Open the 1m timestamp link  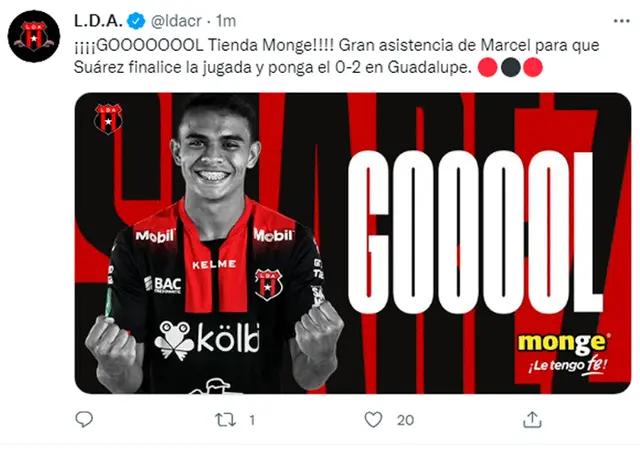tap(226, 21)
